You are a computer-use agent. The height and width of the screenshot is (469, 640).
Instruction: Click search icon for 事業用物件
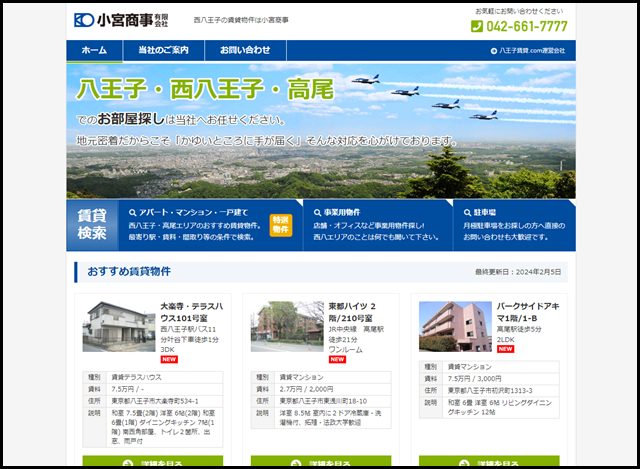point(317,213)
